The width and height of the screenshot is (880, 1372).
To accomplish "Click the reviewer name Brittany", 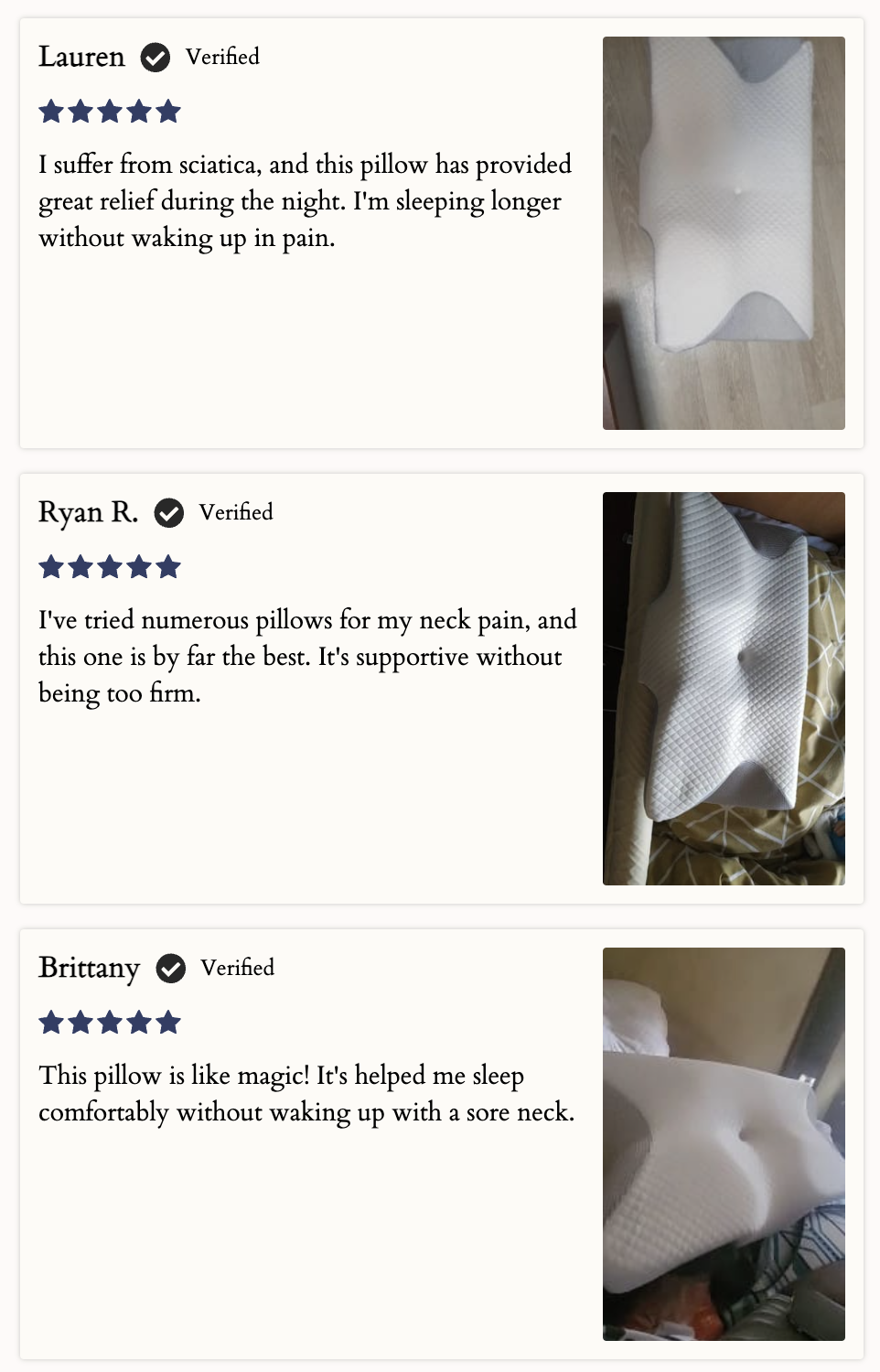I will [89, 968].
